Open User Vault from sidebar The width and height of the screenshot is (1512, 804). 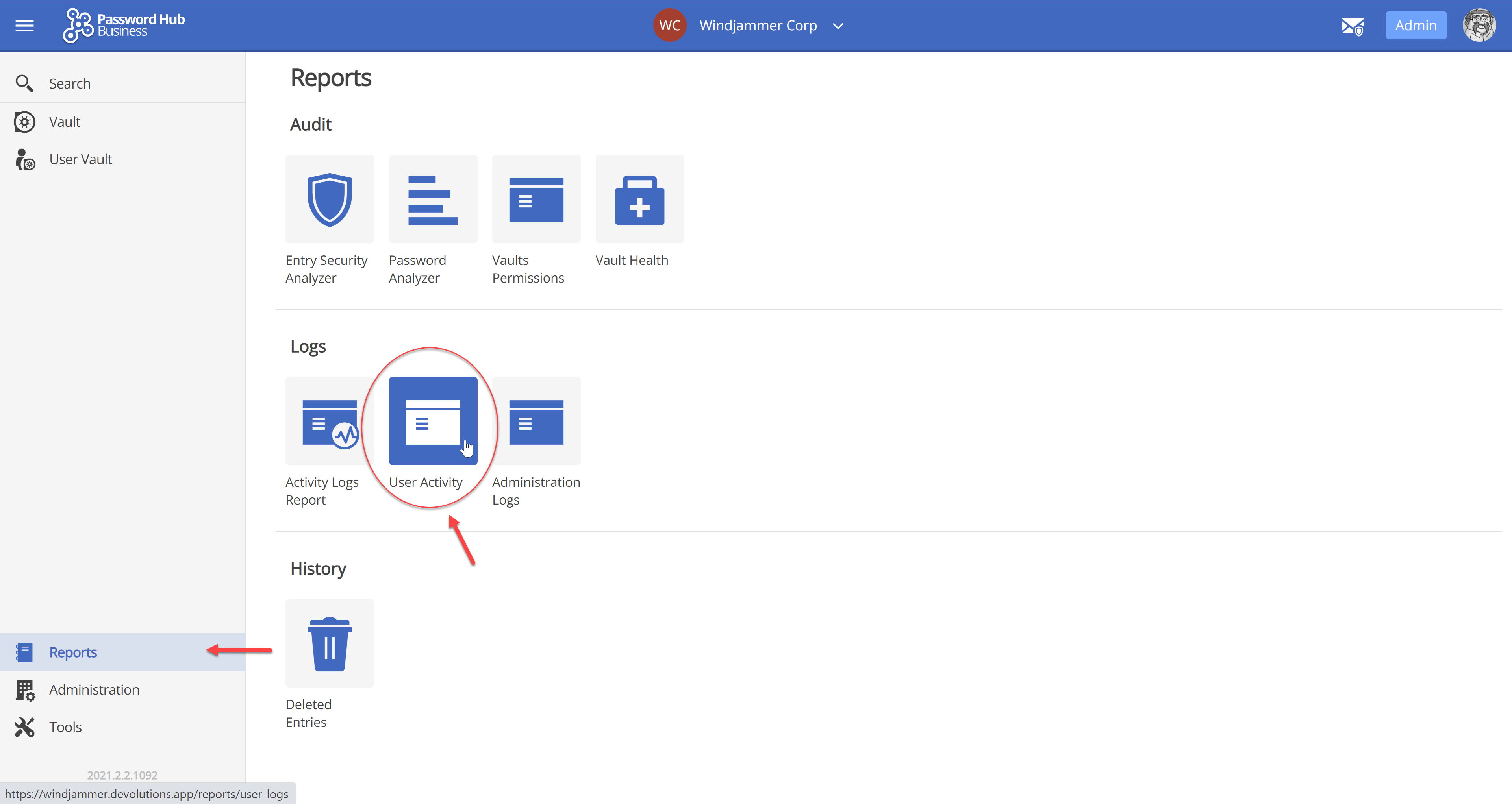tap(80, 159)
